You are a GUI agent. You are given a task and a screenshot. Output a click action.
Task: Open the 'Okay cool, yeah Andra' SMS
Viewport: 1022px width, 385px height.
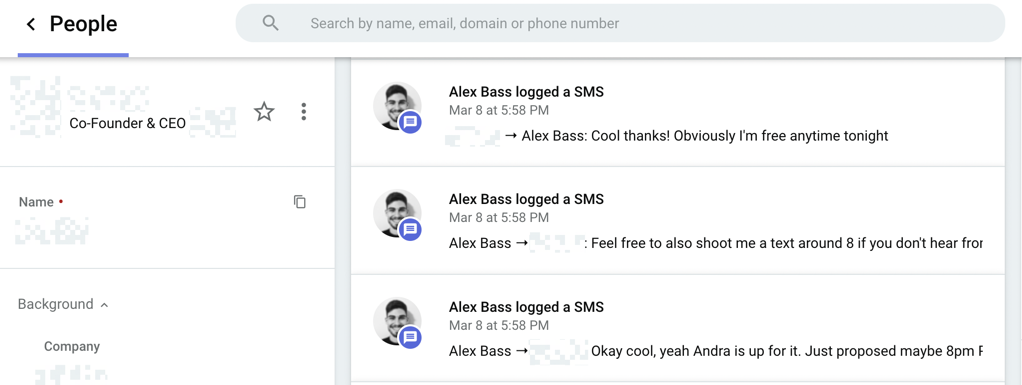click(678, 328)
